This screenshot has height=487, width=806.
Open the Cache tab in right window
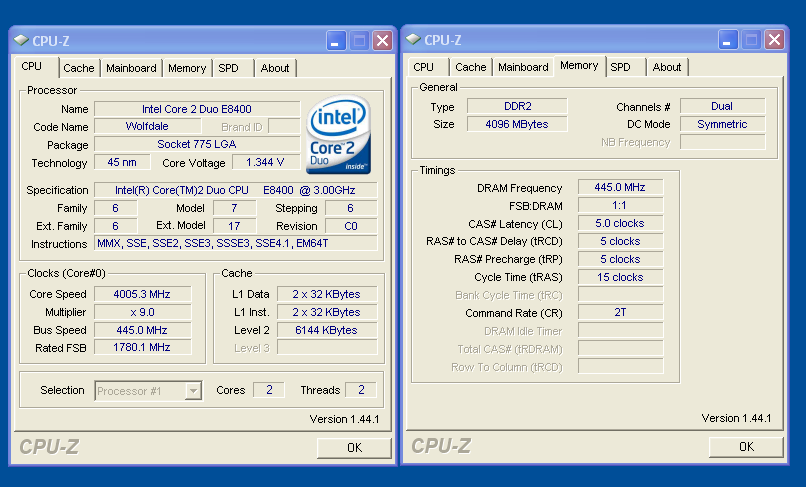click(x=470, y=67)
